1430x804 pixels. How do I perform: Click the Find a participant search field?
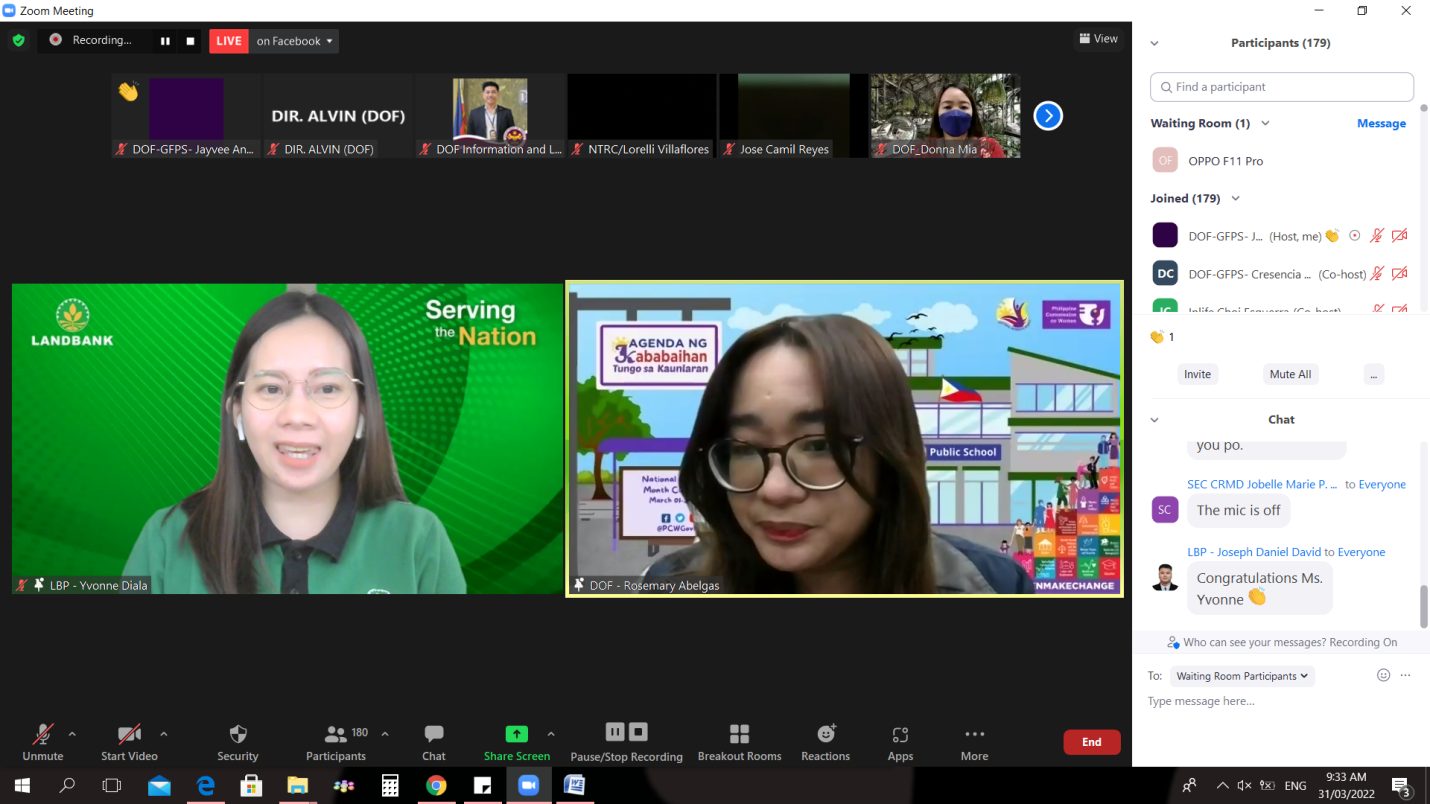pyautogui.click(x=1282, y=87)
